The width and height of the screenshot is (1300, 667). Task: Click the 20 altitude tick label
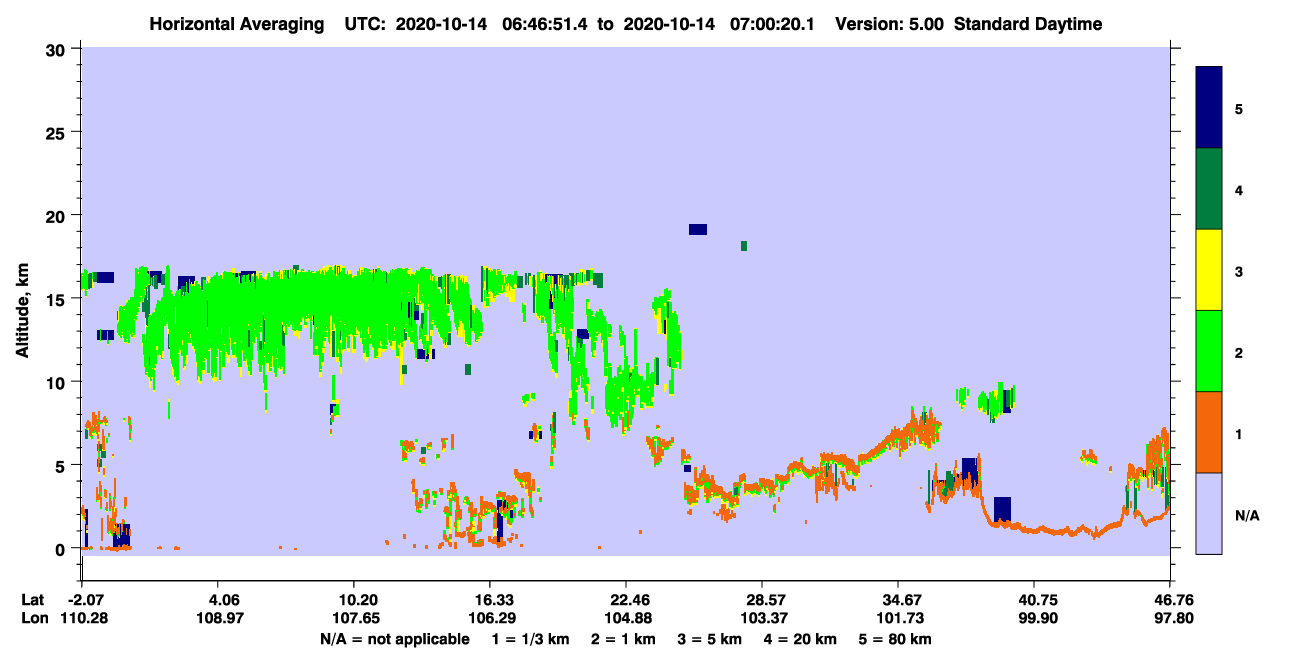pos(58,215)
